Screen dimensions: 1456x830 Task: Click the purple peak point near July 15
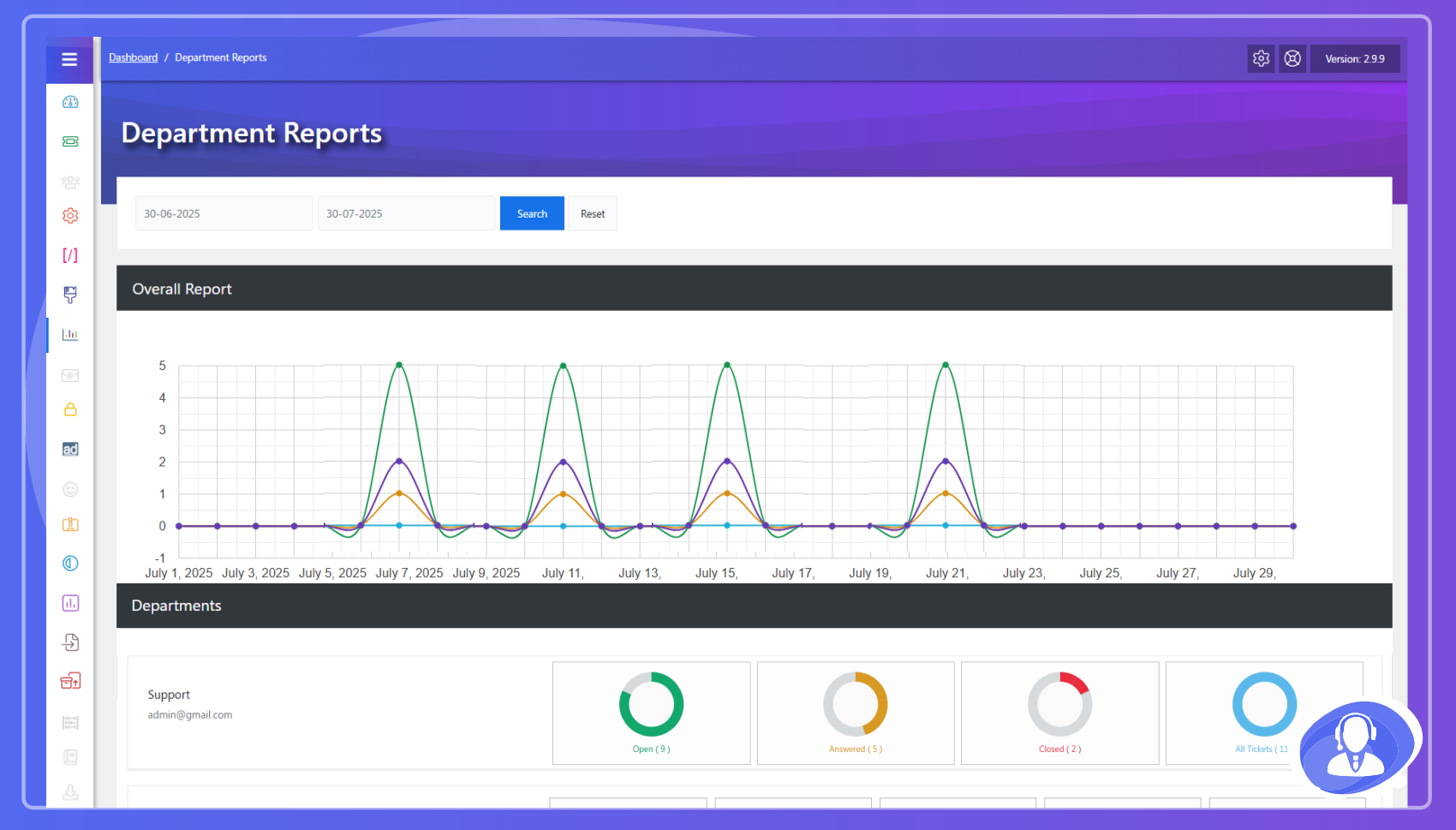point(727,461)
